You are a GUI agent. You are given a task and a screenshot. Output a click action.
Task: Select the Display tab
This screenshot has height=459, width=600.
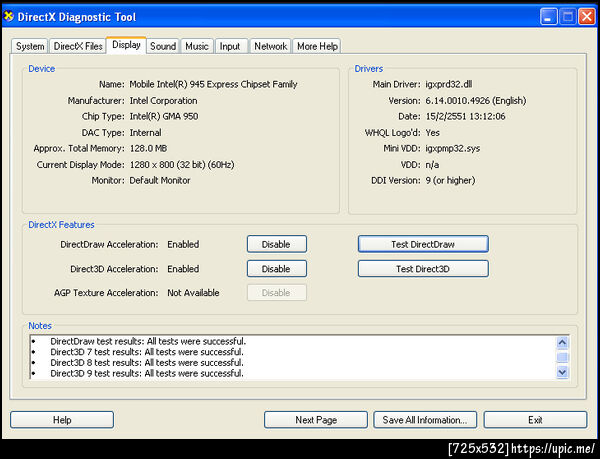coord(126,45)
